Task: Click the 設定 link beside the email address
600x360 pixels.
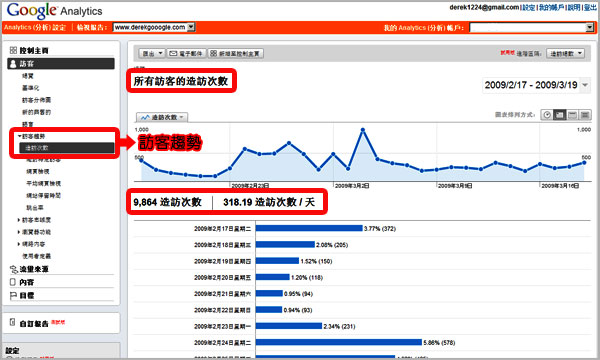Action: point(529,7)
